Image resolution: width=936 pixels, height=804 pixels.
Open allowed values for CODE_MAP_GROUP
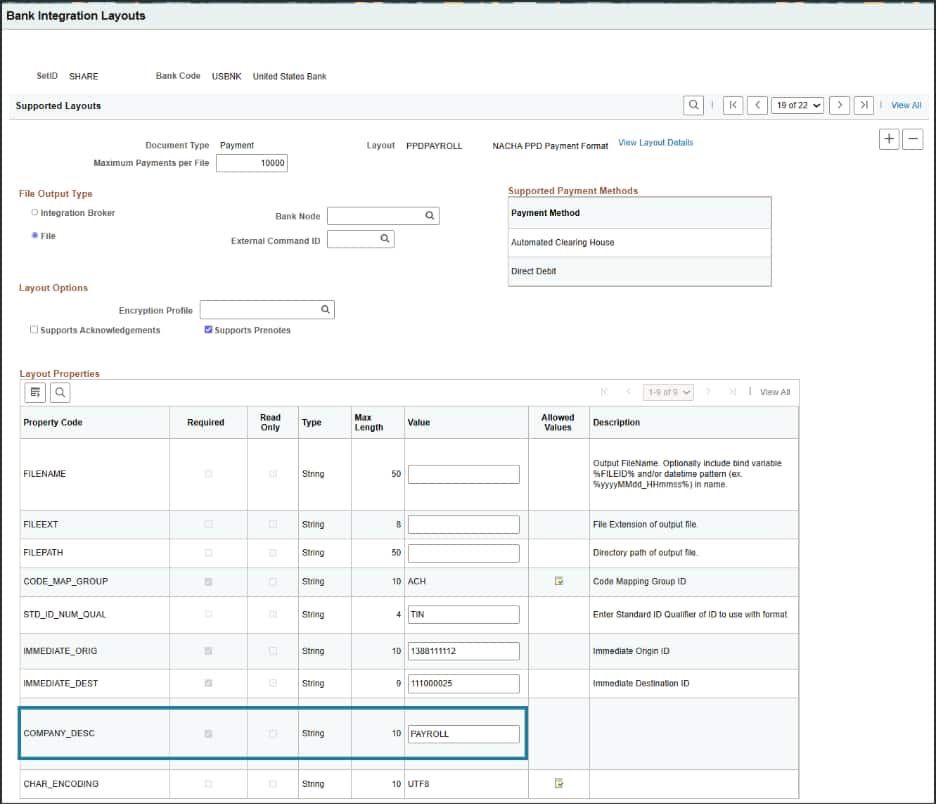click(x=559, y=581)
